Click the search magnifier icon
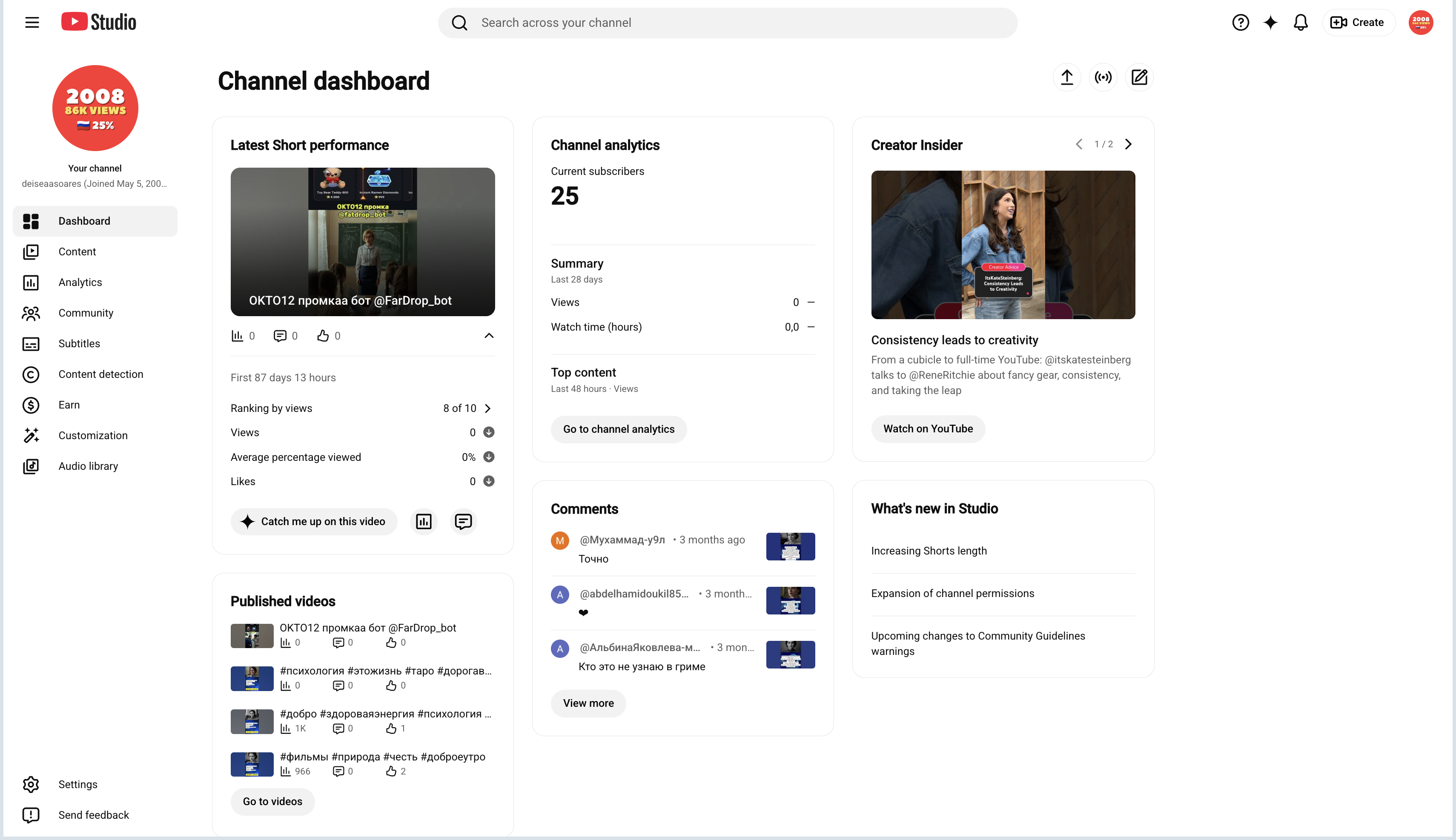1456x840 pixels. pyautogui.click(x=459, y=23)
